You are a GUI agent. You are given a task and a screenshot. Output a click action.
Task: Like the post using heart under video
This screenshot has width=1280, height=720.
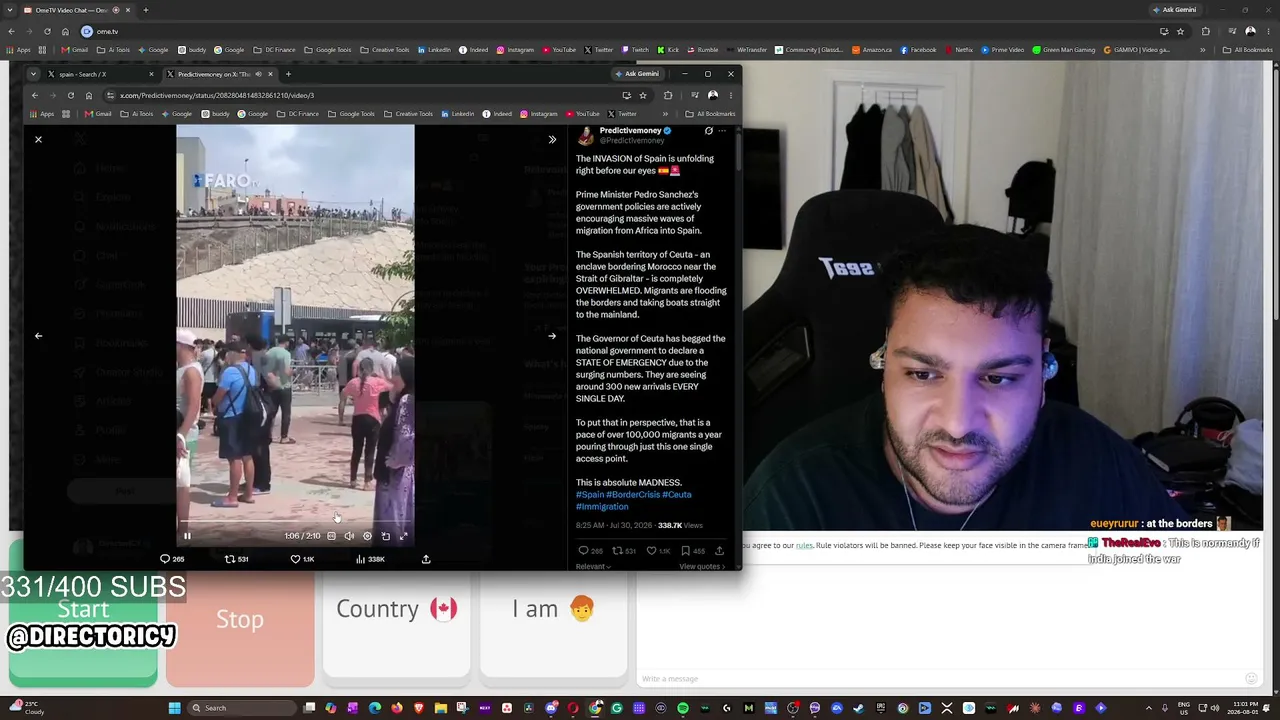tap(302, 559)
